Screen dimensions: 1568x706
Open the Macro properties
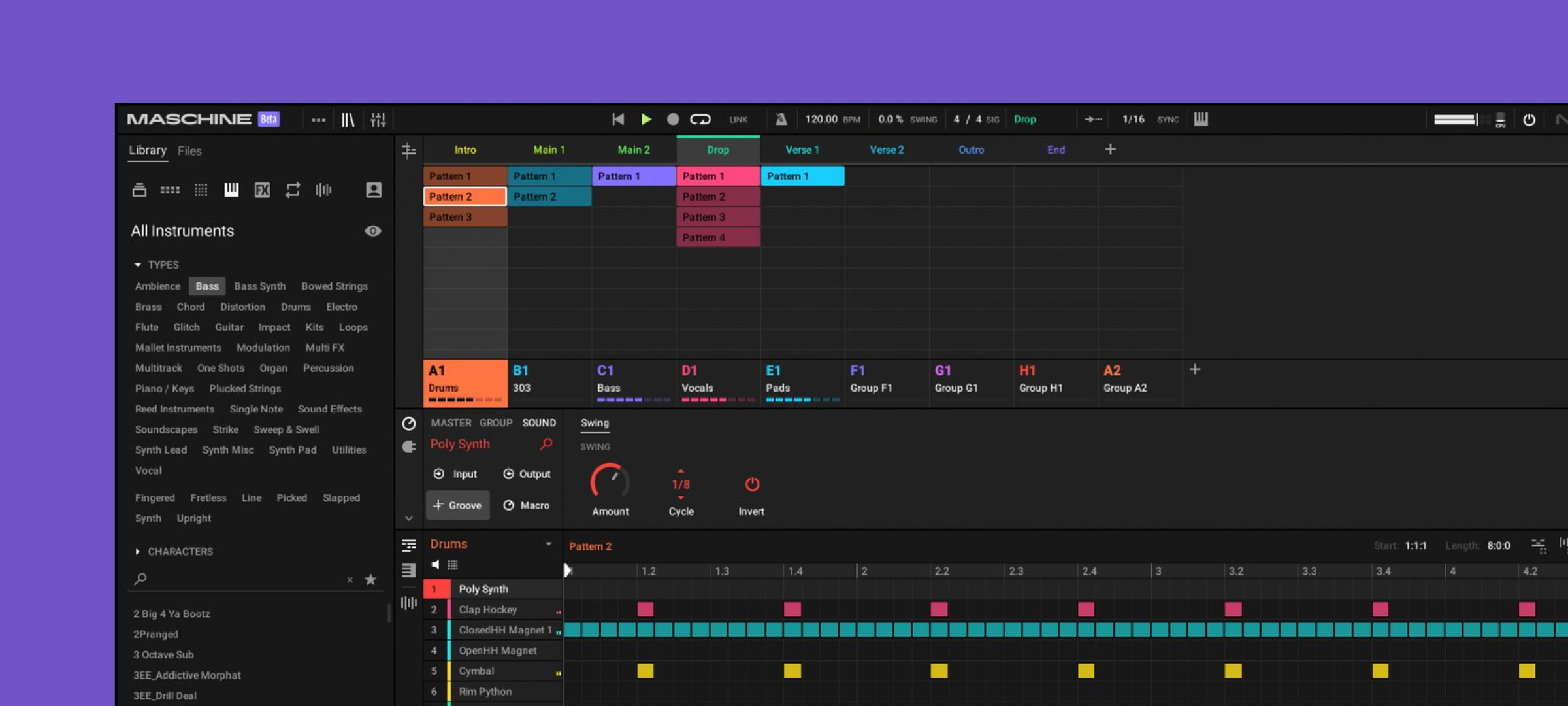tap(527, 505)
